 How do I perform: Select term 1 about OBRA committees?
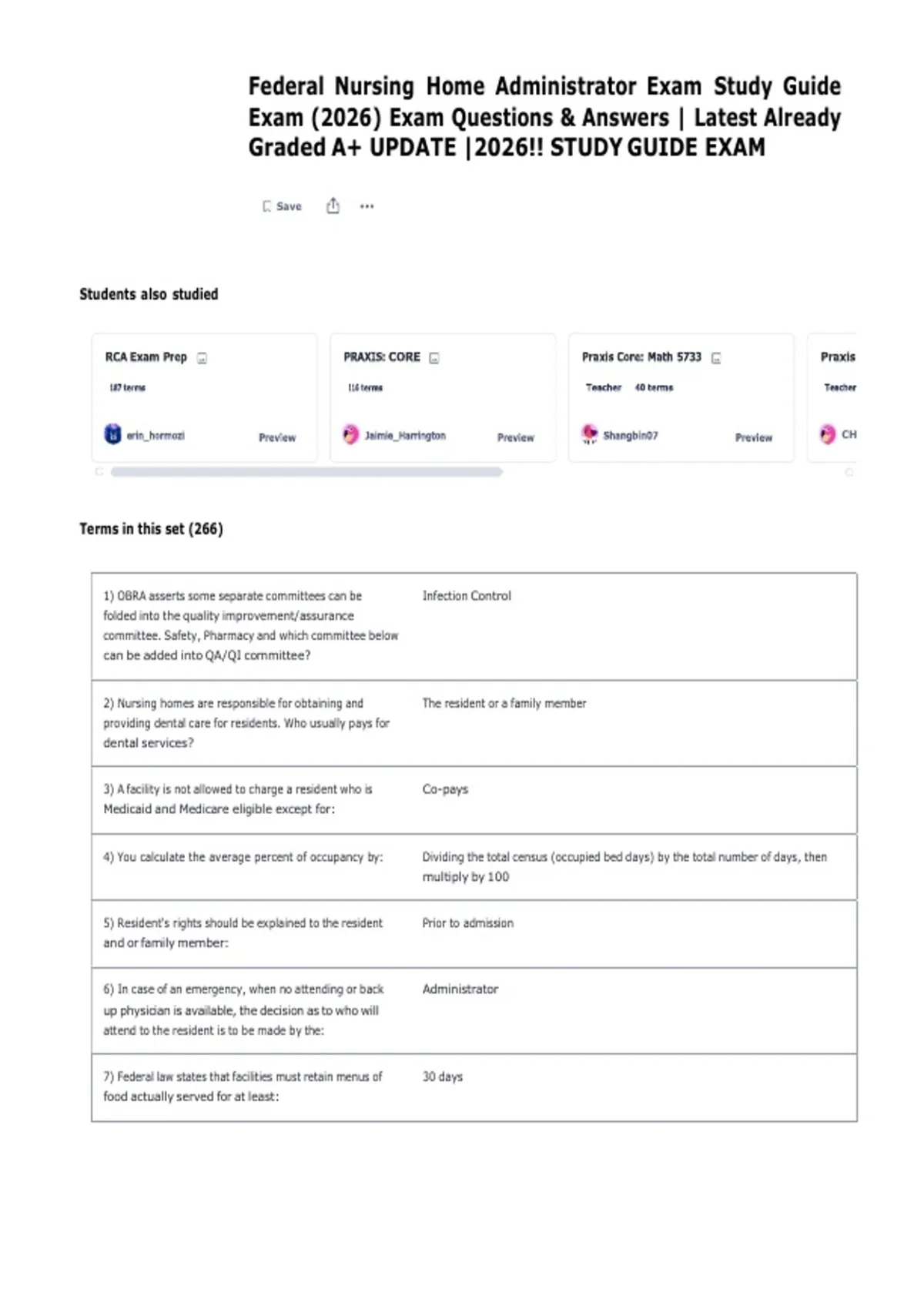pyautogui.click(x=474, y=626)
